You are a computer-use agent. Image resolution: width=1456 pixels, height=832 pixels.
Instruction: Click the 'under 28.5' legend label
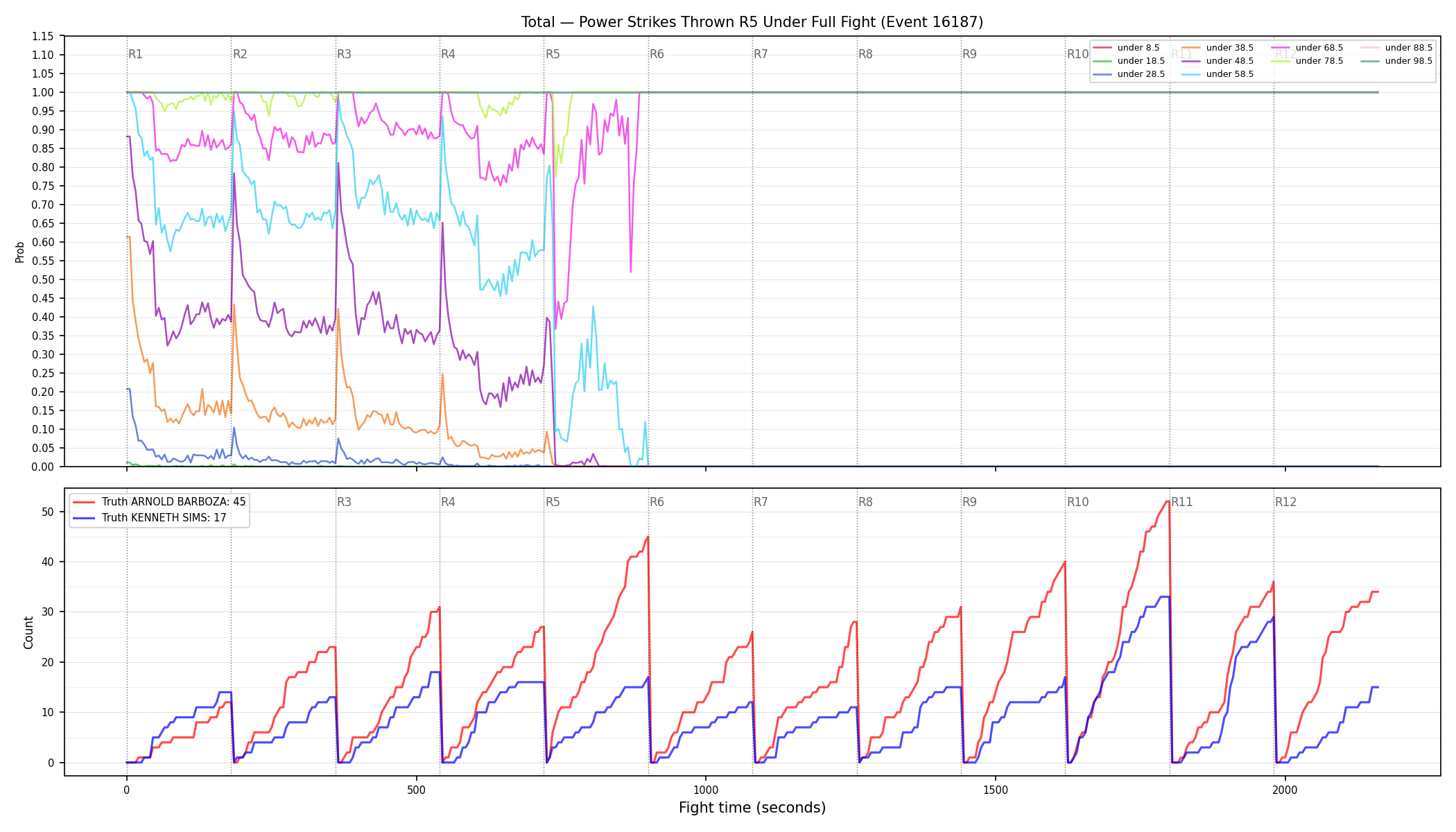[1141, 74]
